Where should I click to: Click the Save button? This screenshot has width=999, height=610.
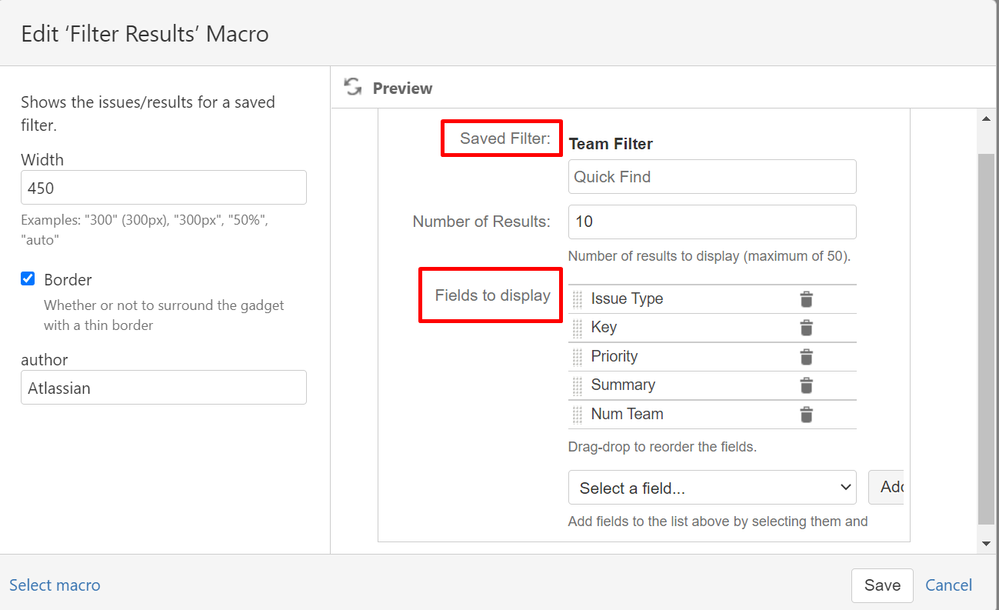(x=881, y=585)
